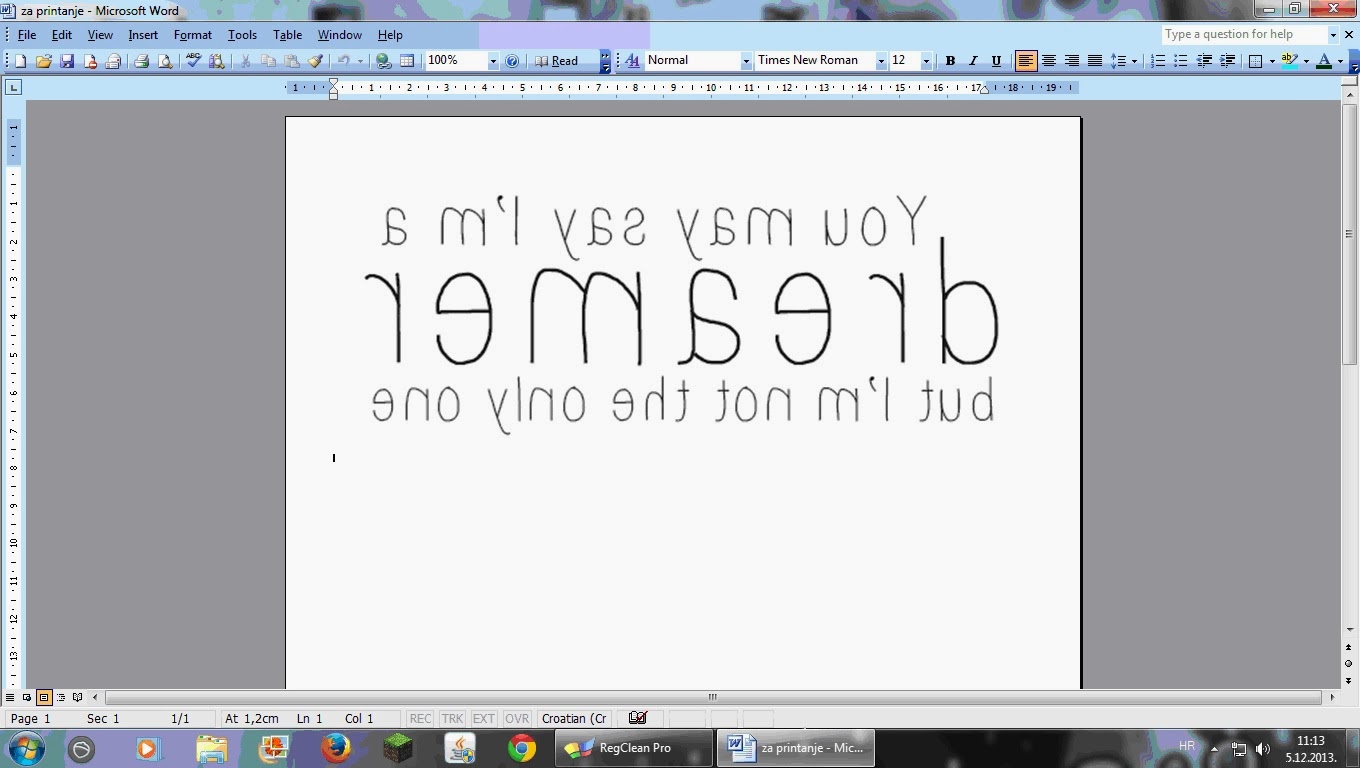
Task: Run Spelling and Grammar check
Action: click(193, 61)
